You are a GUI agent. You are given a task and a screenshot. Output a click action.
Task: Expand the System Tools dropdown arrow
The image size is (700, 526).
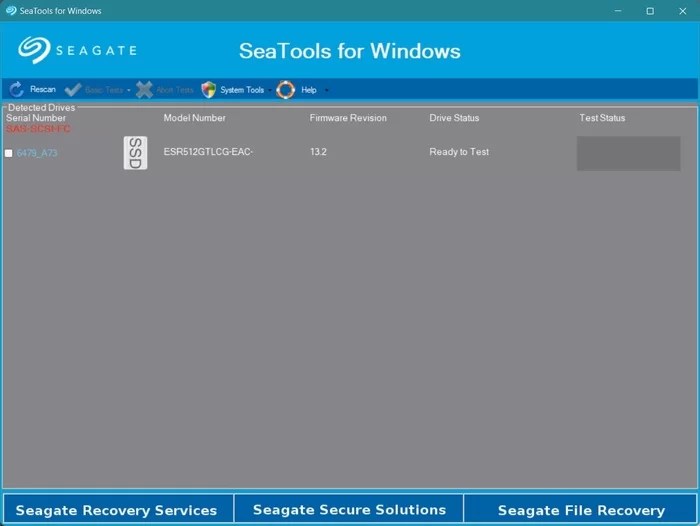point(270,90)
